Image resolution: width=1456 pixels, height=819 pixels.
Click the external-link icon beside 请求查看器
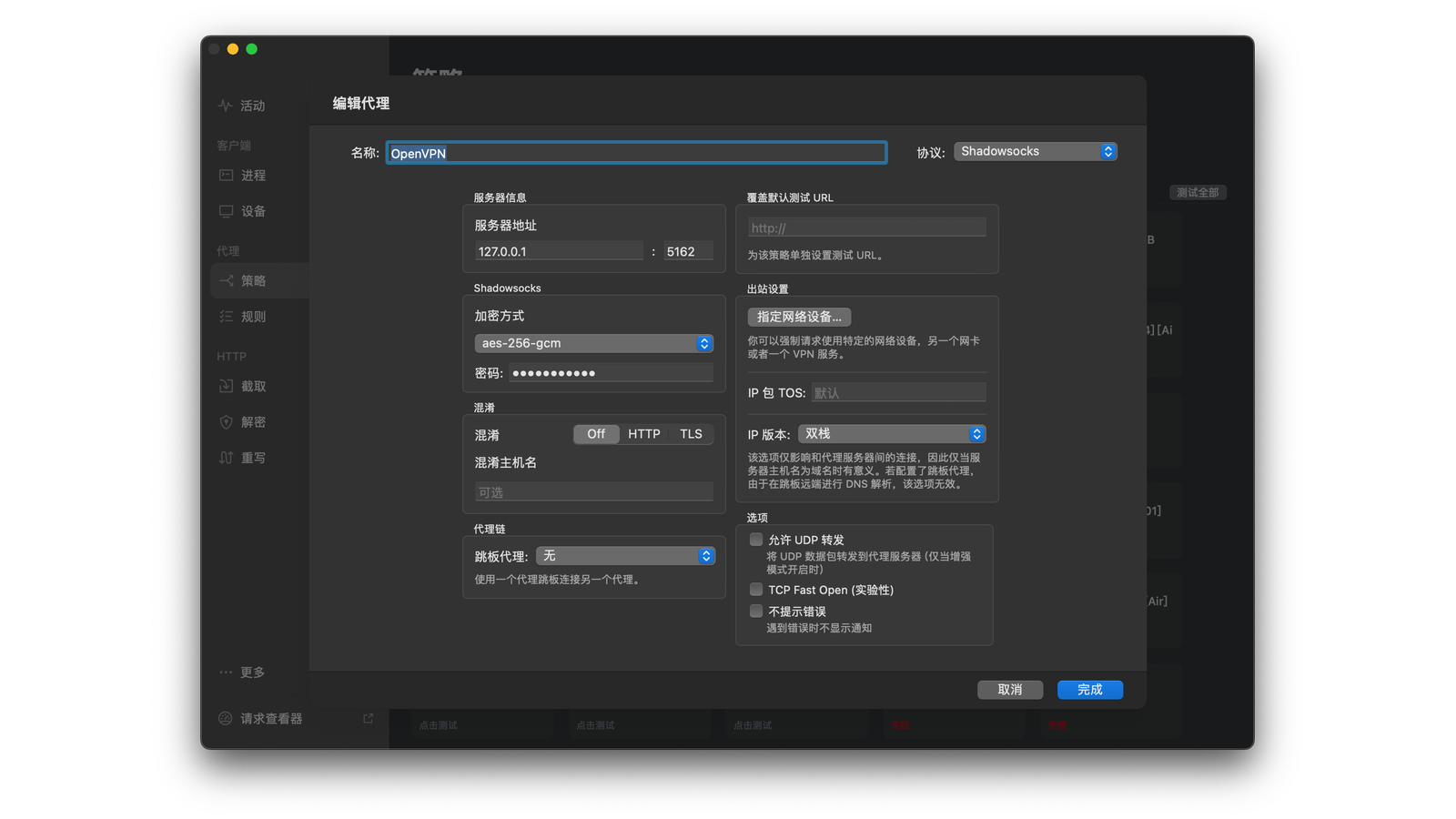[369, 718]
